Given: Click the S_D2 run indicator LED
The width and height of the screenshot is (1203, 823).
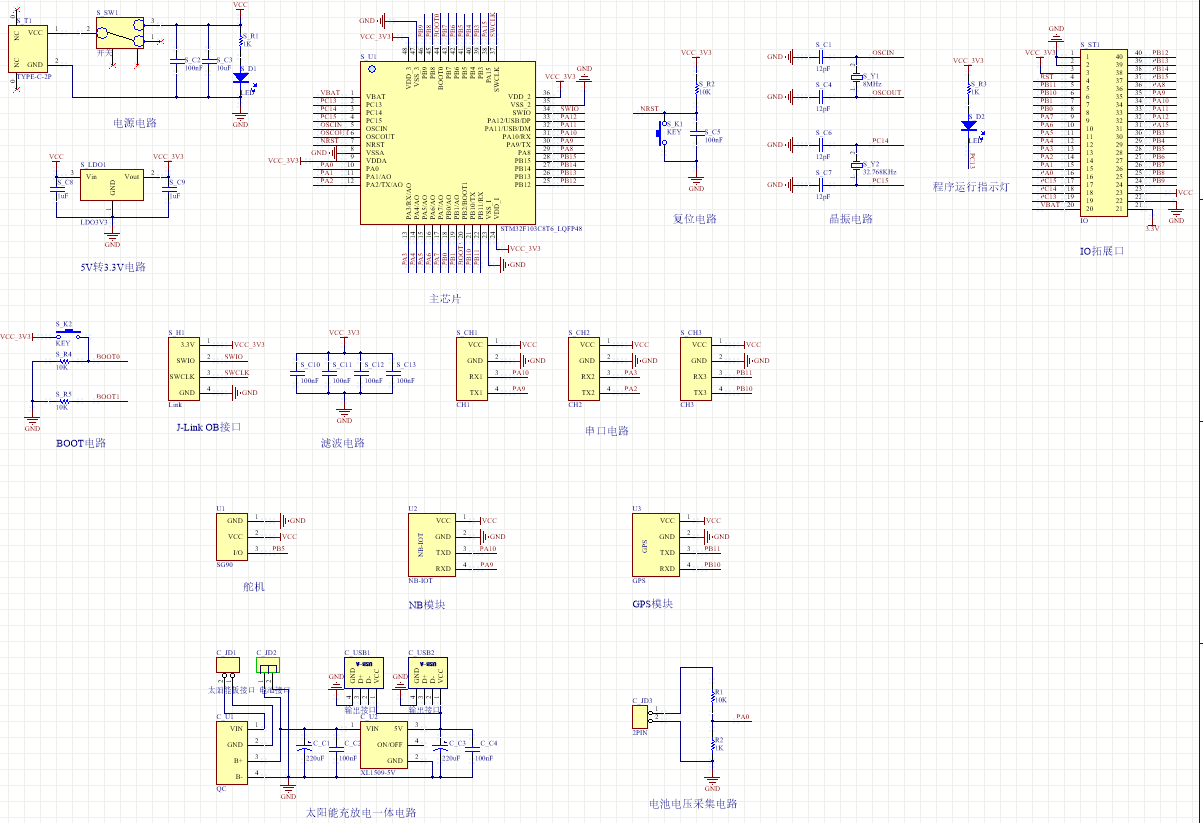Looking at the screenshot, I should pos(968,125).
